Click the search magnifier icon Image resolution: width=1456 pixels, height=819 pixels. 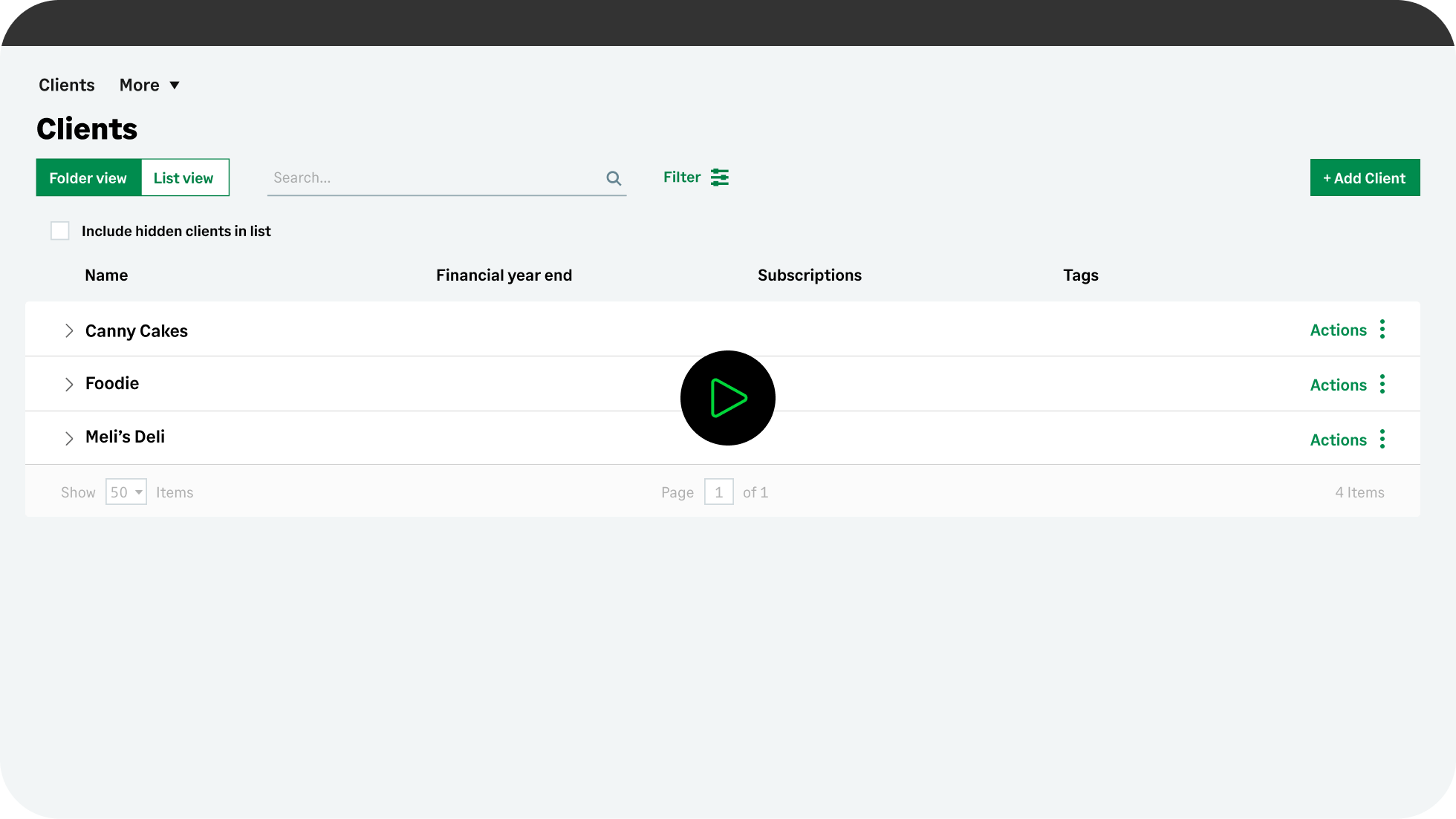pyautogui.click(x=614, y=177)
